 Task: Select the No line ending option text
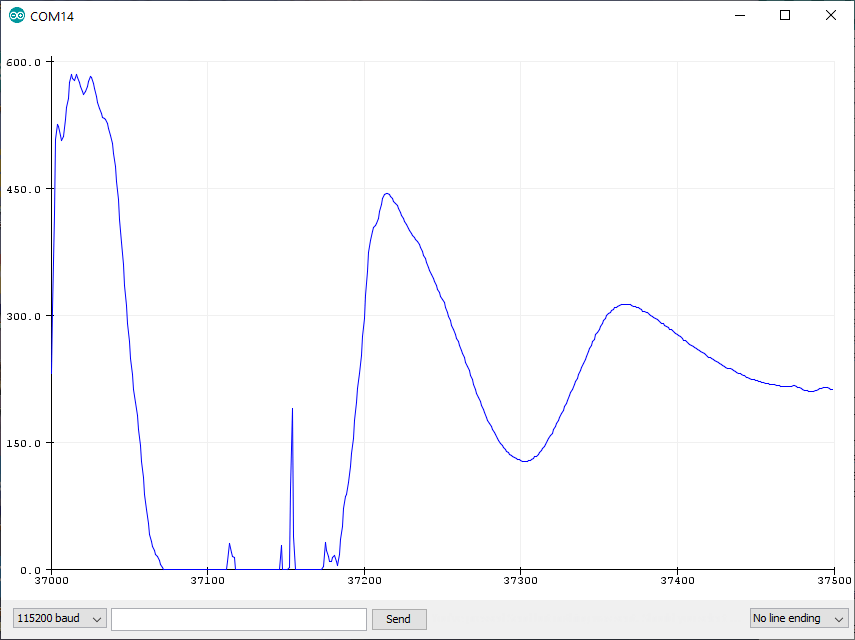coord(785,618)
